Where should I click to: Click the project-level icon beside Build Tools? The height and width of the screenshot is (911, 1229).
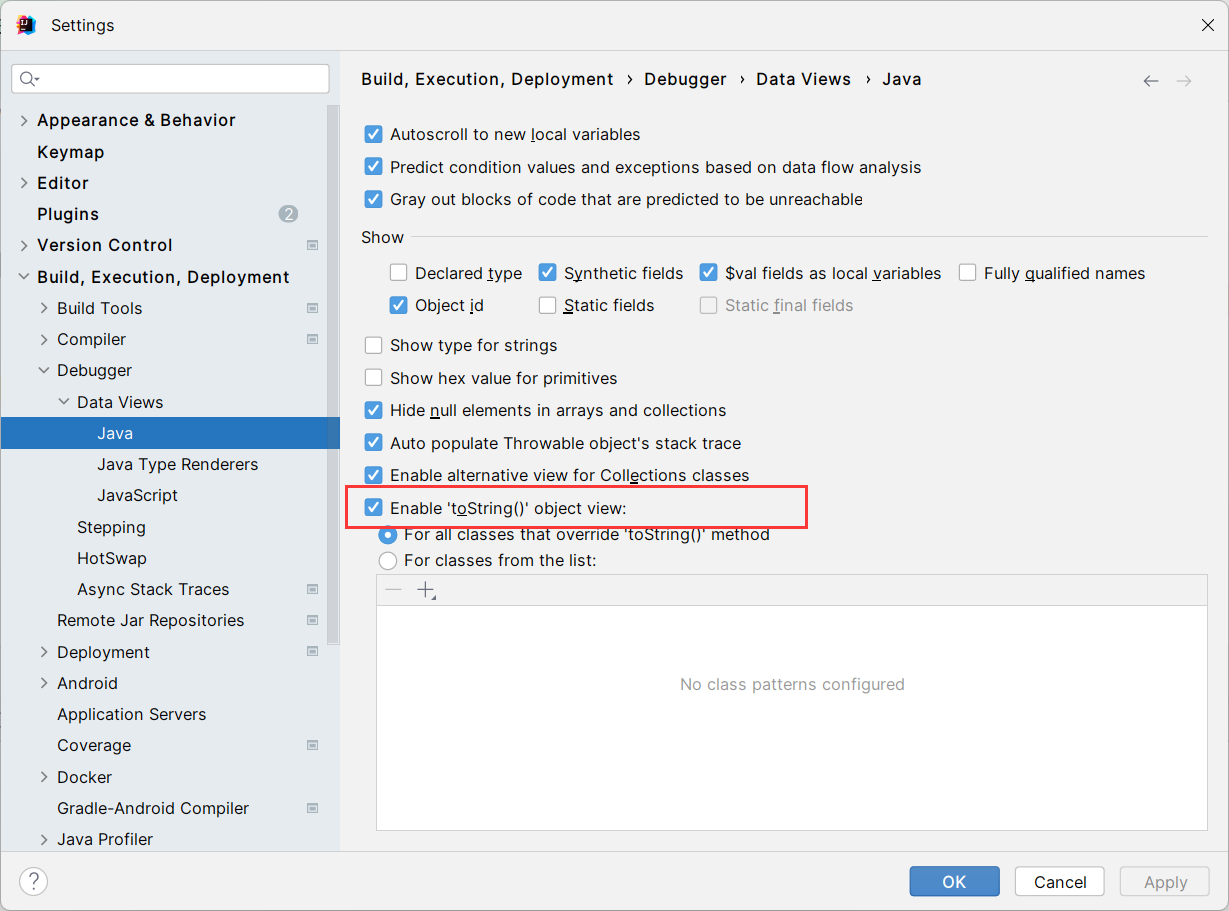pos(312,308)
